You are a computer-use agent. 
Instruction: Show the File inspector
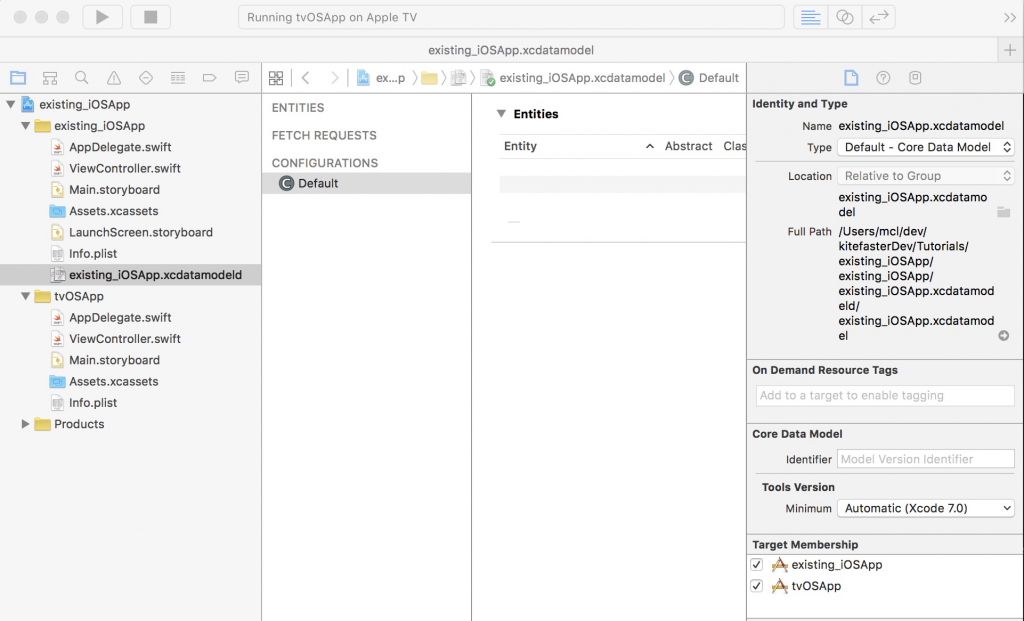[851, 78]
